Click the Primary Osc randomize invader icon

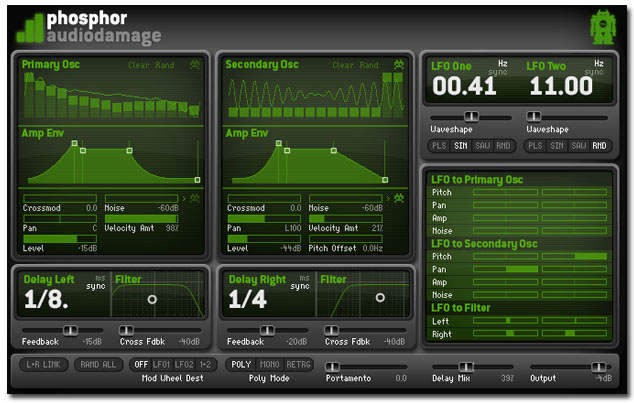tap(195, 65)
